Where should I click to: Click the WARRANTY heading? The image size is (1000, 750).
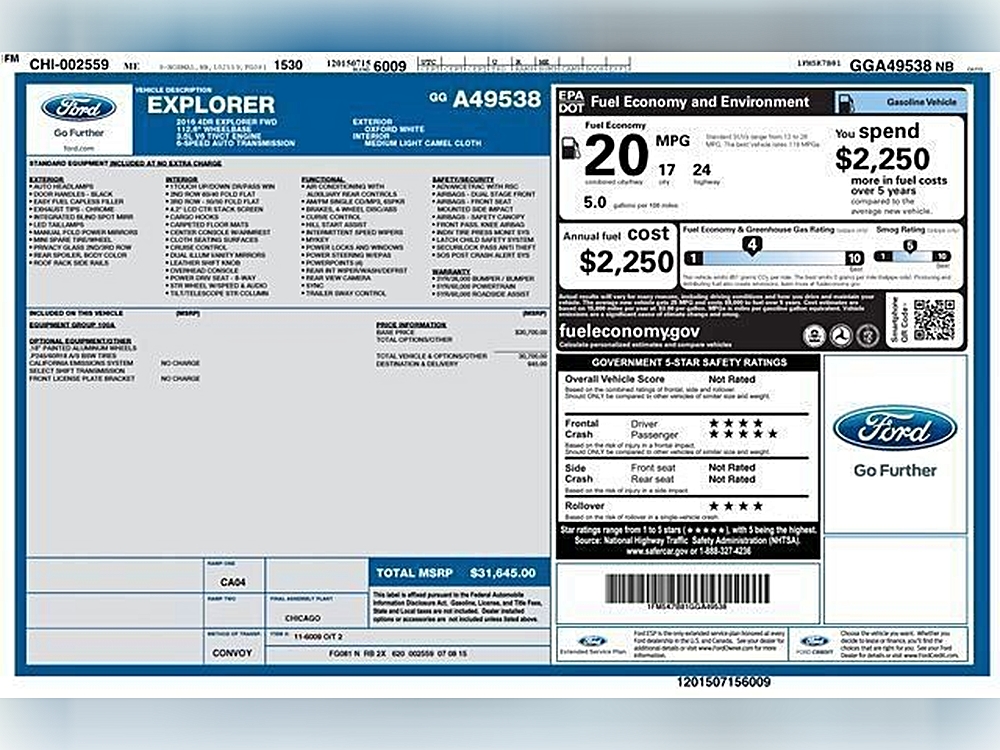pos(451,271)
